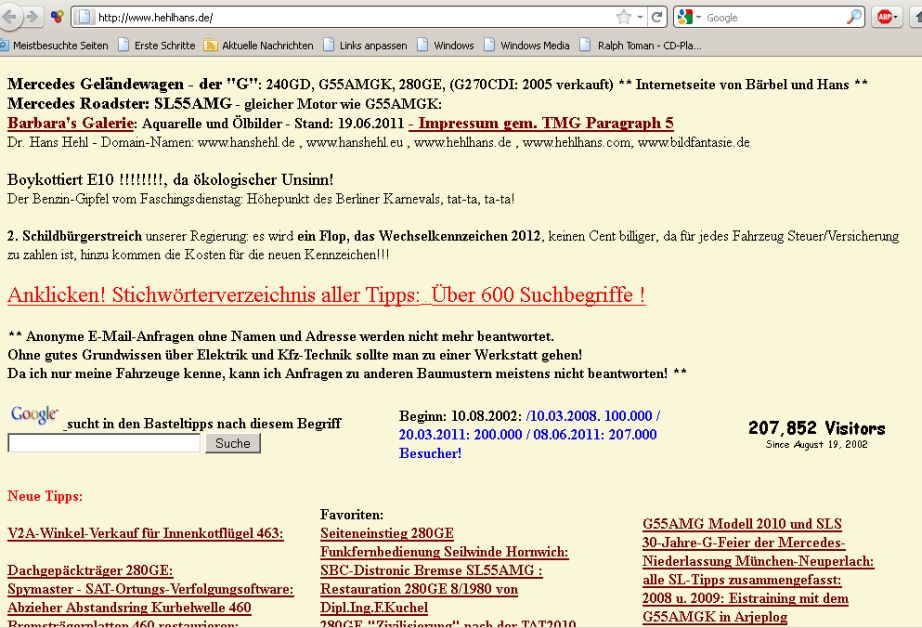Open the Stichwörterverzeichnis aller Tipps link

point(326,295)
